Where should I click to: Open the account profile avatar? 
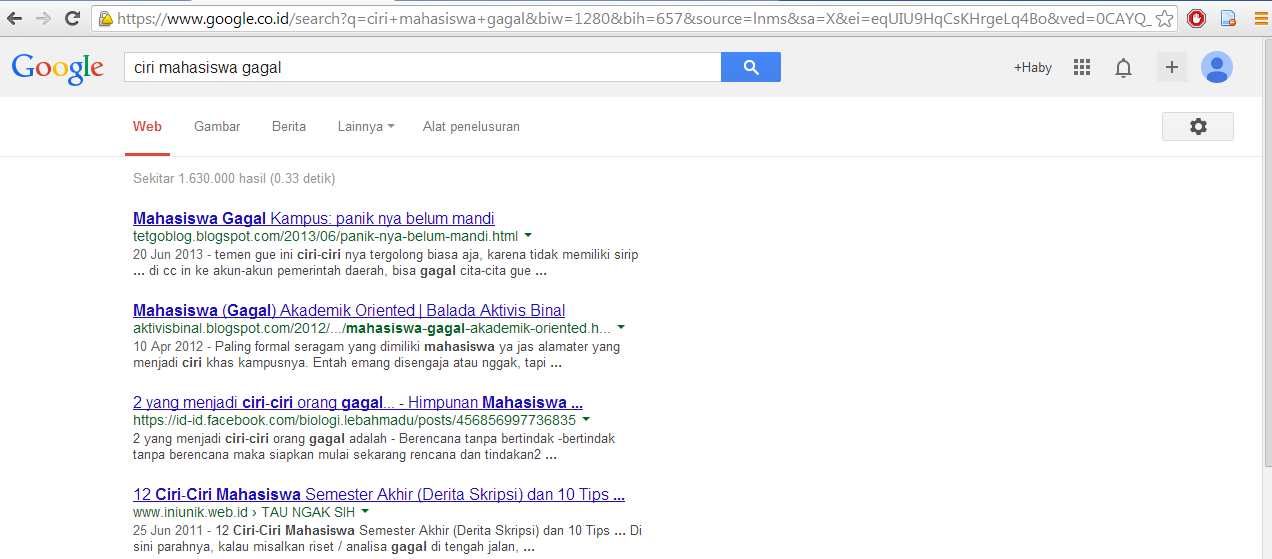pos(1217,67)
